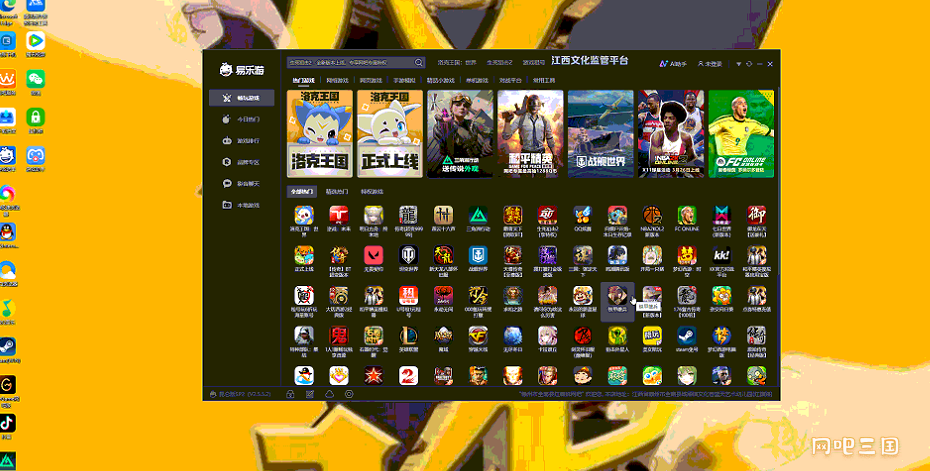This screenshot has width=930, height=471.
Task: Click the AI助手 button
Action: coord(673,63)
